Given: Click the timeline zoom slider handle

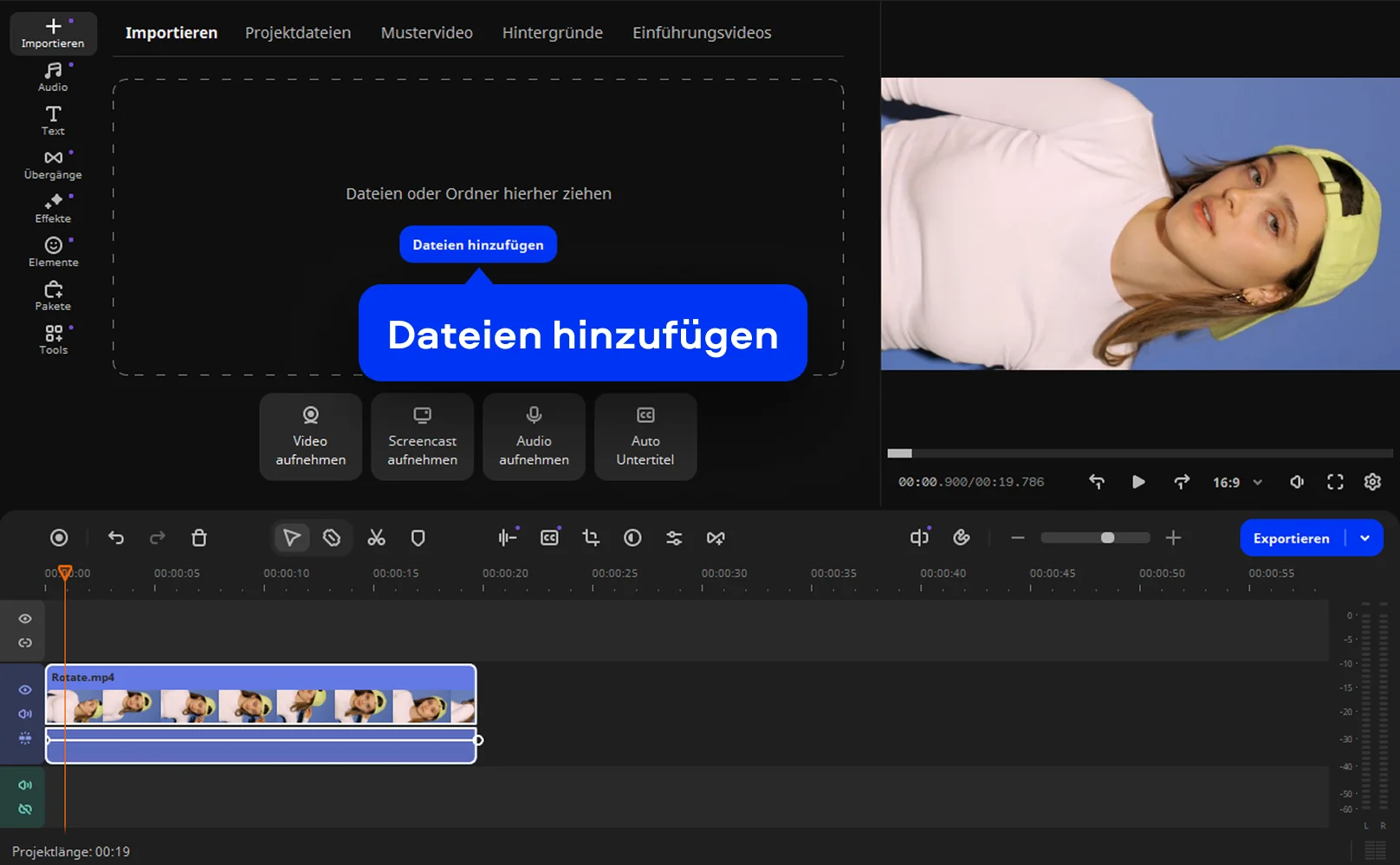Looking at the screenshot, I should [x=1107, y=538].
